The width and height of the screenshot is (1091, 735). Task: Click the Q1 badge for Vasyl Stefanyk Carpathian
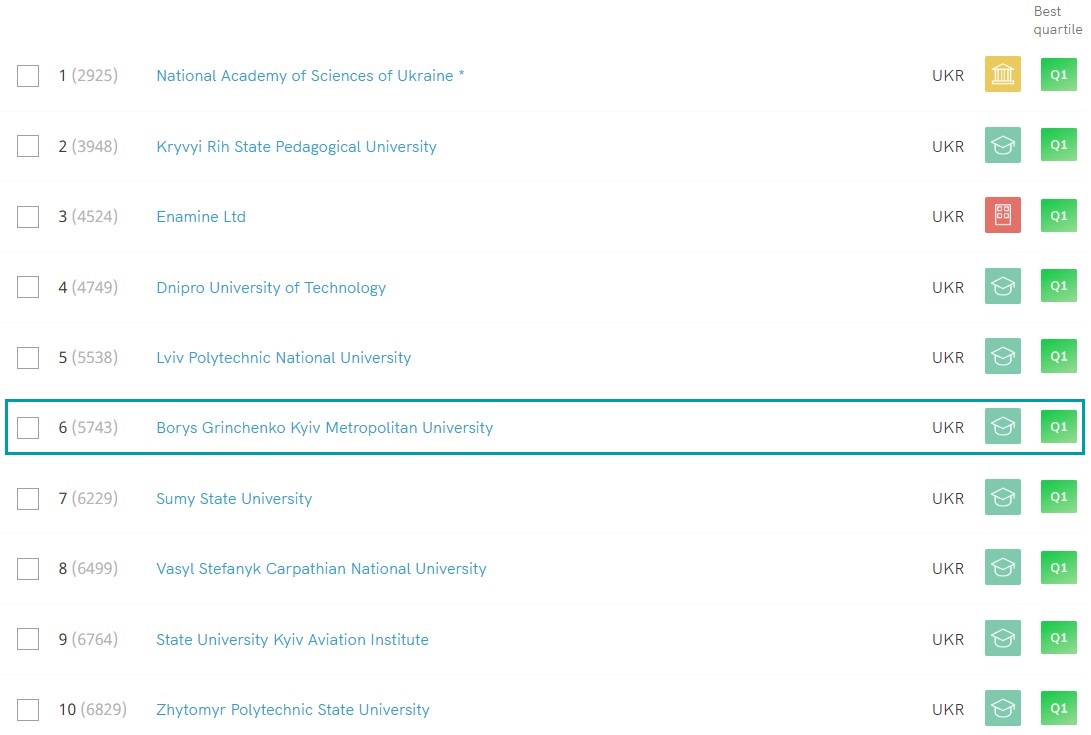(1058, 568)
